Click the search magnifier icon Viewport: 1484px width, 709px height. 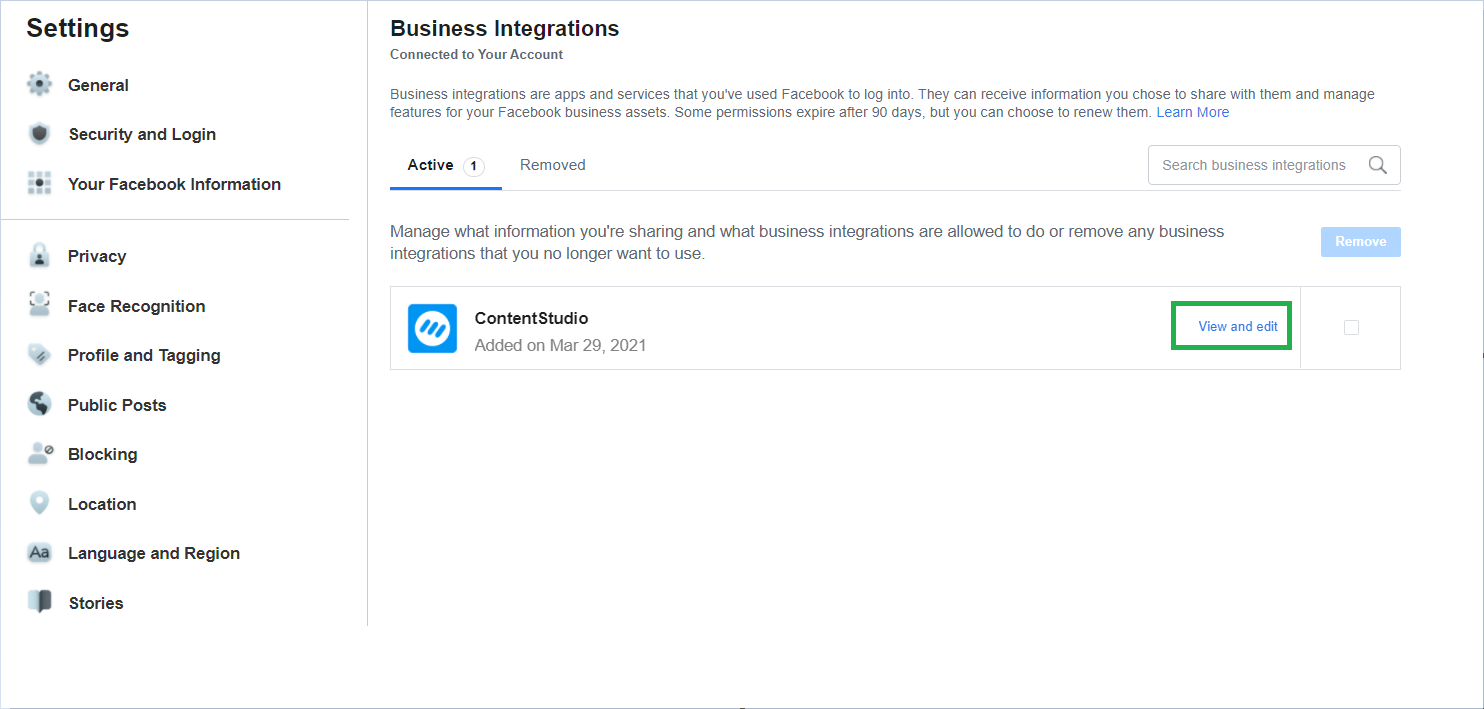(1378, 165)
